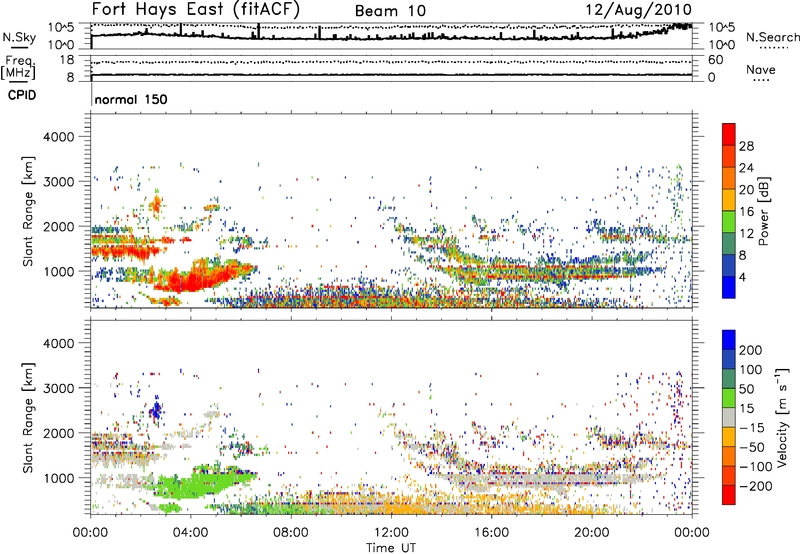
Task: Click the 'N.Sky' legend label
Action: (19, 38)
